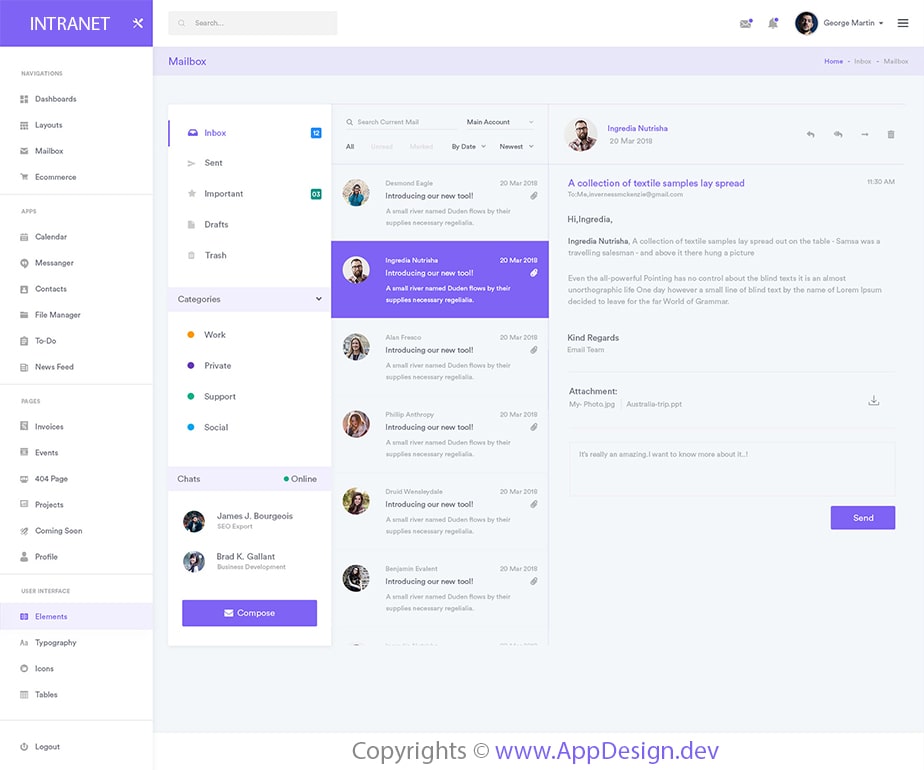The width and height of the screenshot is (924, 770).
Task: Click the notifications bell icon
Action: pos(773,22)
